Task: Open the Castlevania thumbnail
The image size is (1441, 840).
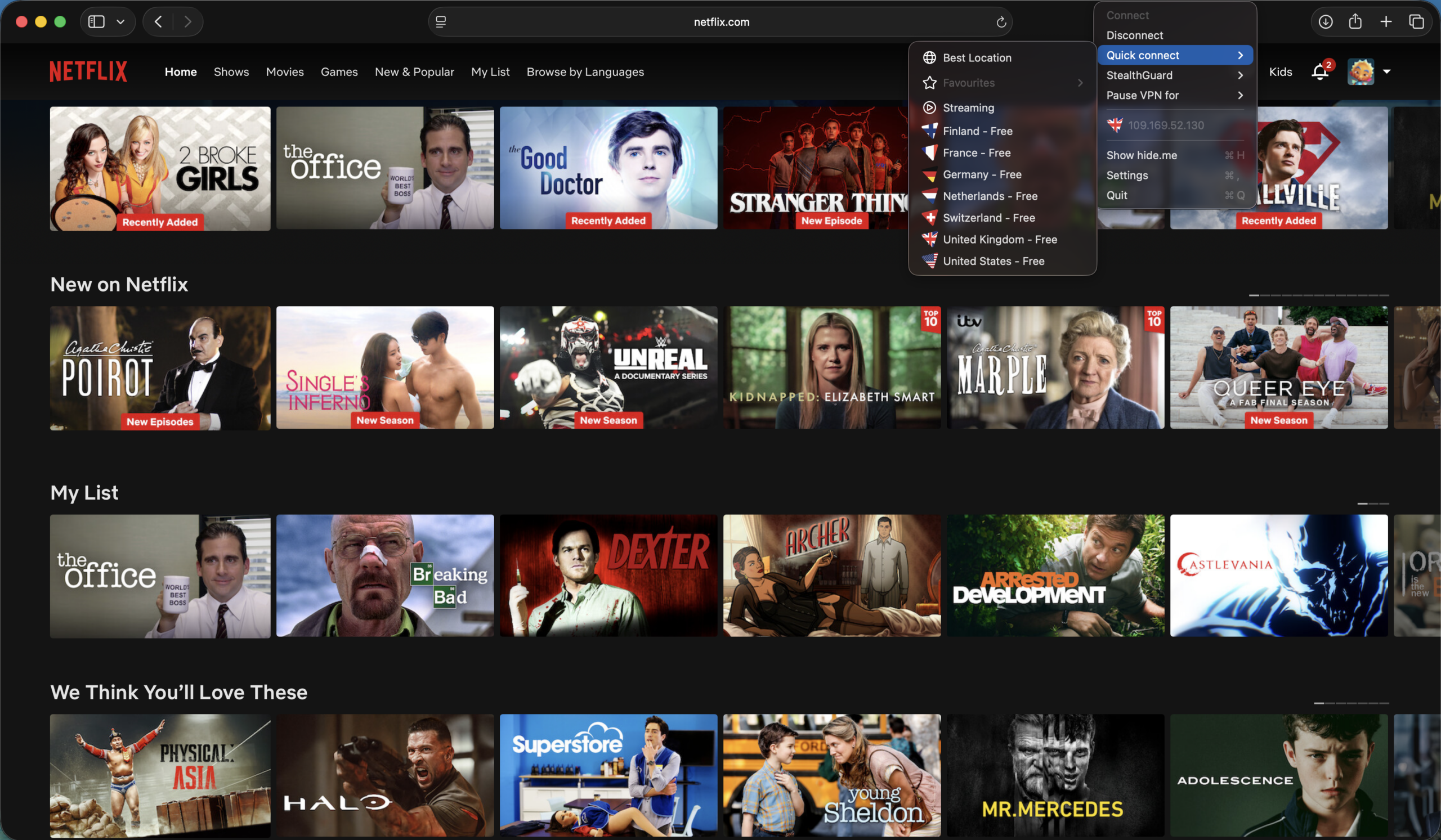Action: (1278, 576)
